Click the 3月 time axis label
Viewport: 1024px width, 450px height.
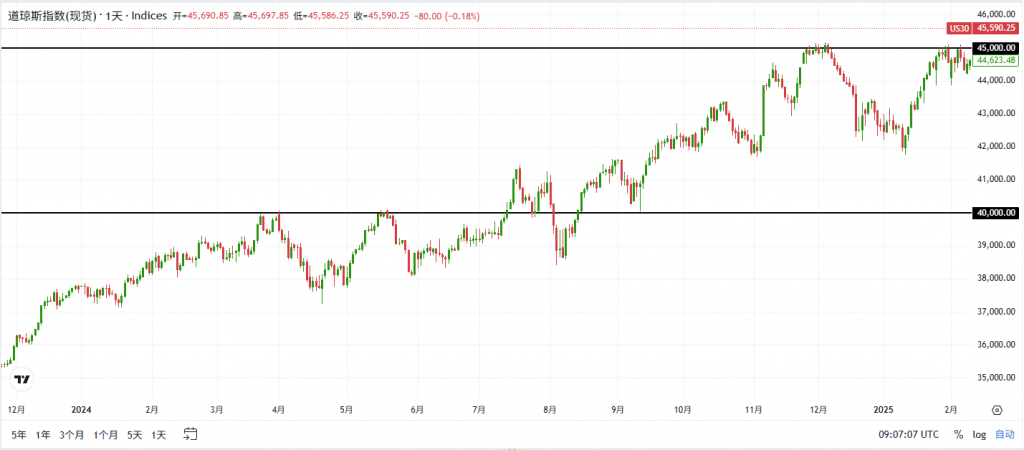pos(217,410)
